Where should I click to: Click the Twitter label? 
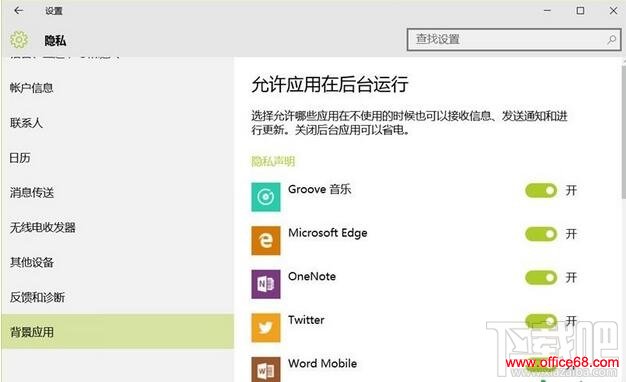coord(306,320)
